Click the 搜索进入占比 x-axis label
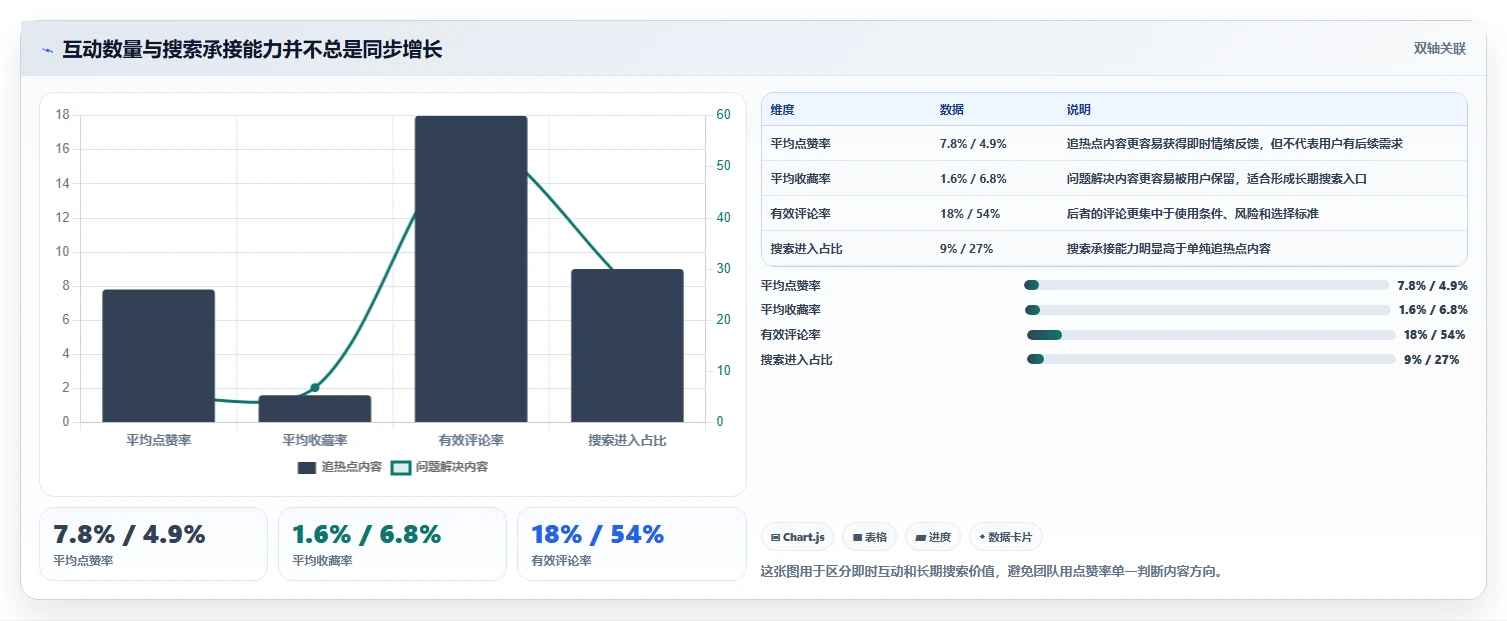This screenshot has height=621, width=1507. tap(627, 440)
